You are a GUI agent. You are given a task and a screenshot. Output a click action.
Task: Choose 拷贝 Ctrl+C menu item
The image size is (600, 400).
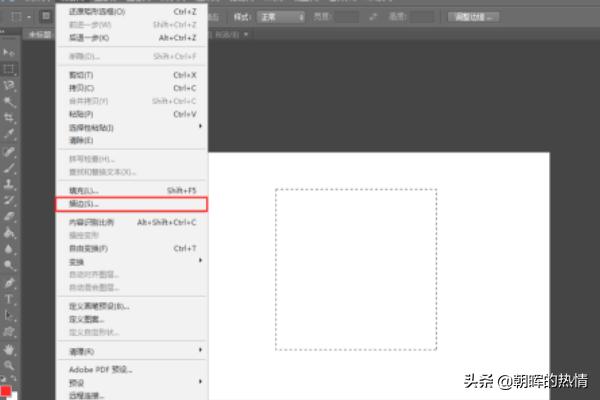[x=132, y=88]
